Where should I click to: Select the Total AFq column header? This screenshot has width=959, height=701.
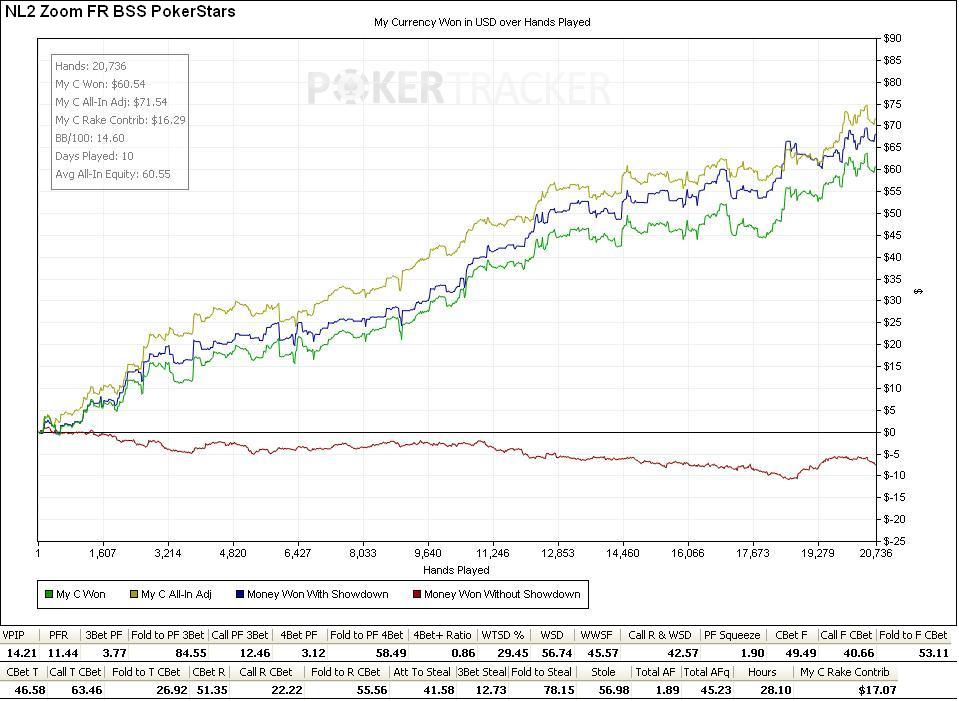(706, 672)
